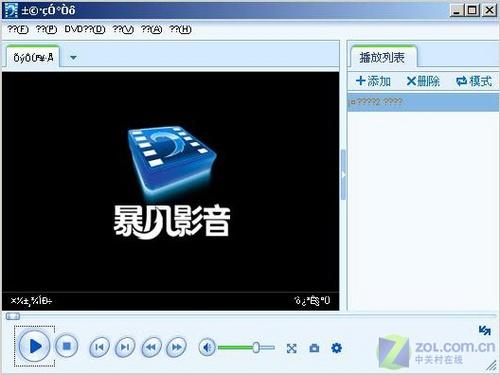Open the menu ending in (P)
This screenshot has width=500, height=375.
(x=46, y=29)
